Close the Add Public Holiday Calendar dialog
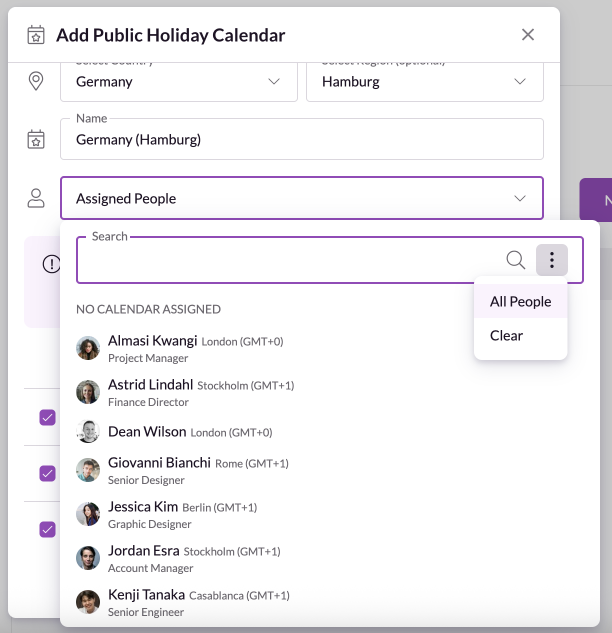 [x=528, y=35]
